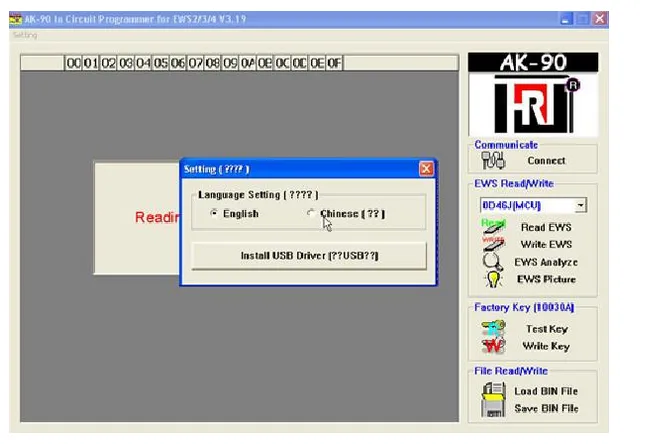Click the Write EWS chip icon
This screenshot has width=672, height=444.
(x=493, y=243)
